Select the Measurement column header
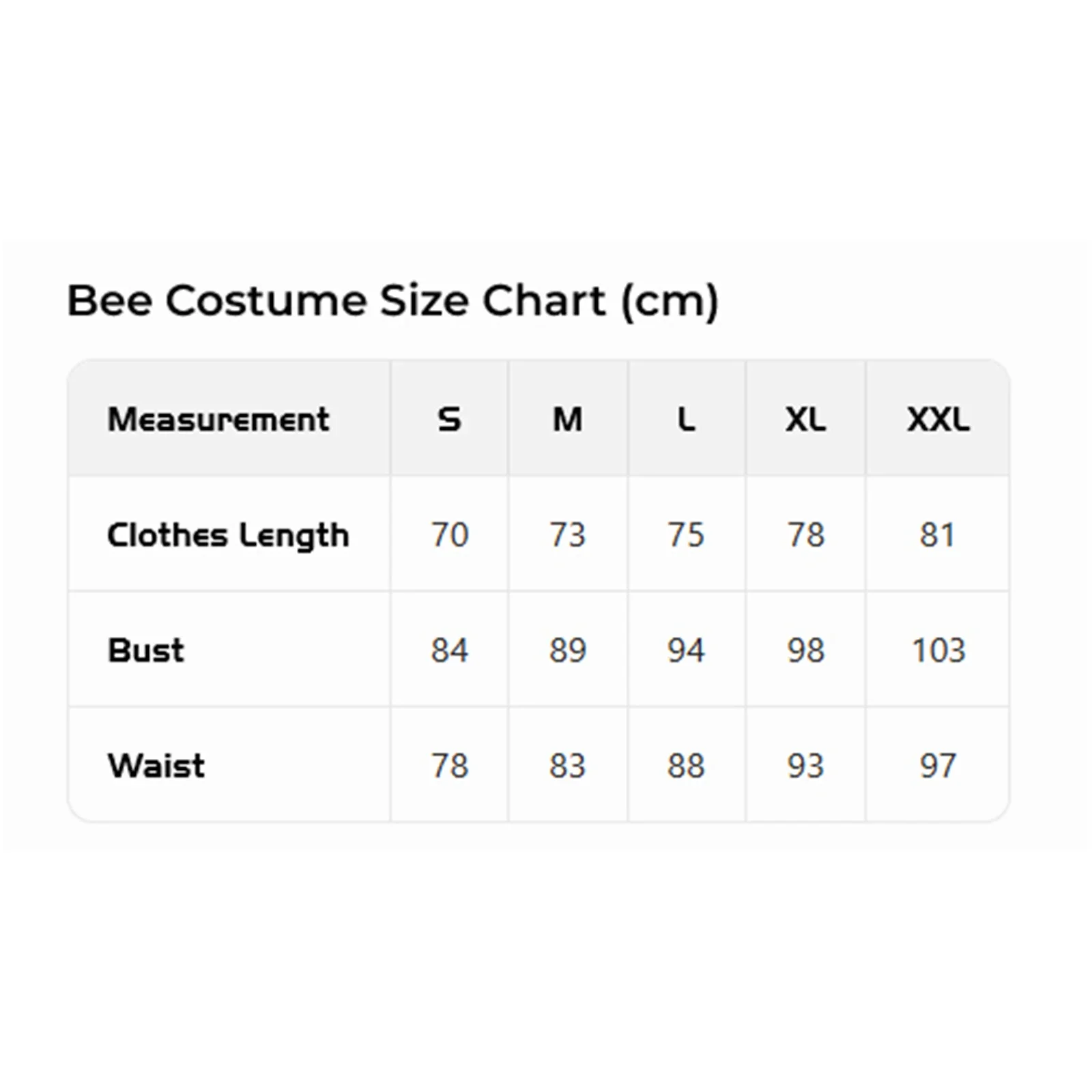Viewport: 1092px width, 1092px height. pos(218,418)
